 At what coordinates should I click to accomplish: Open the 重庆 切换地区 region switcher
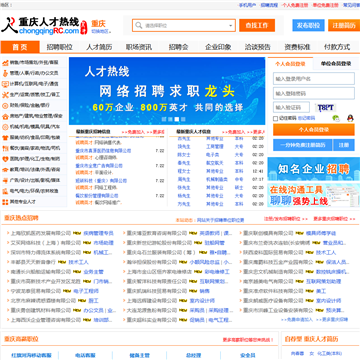click(x=101, y=27)
